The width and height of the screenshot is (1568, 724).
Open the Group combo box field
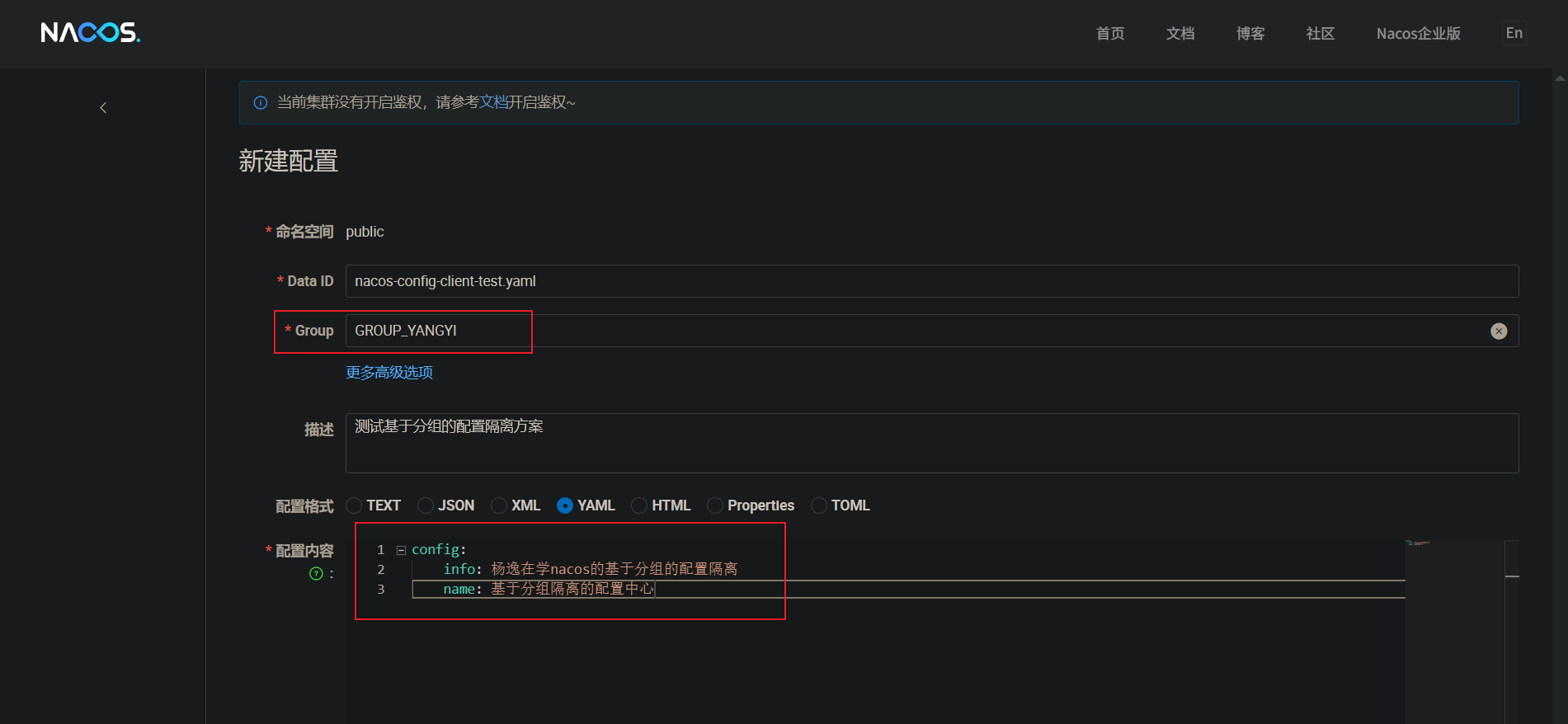click(x=907, y=331)
